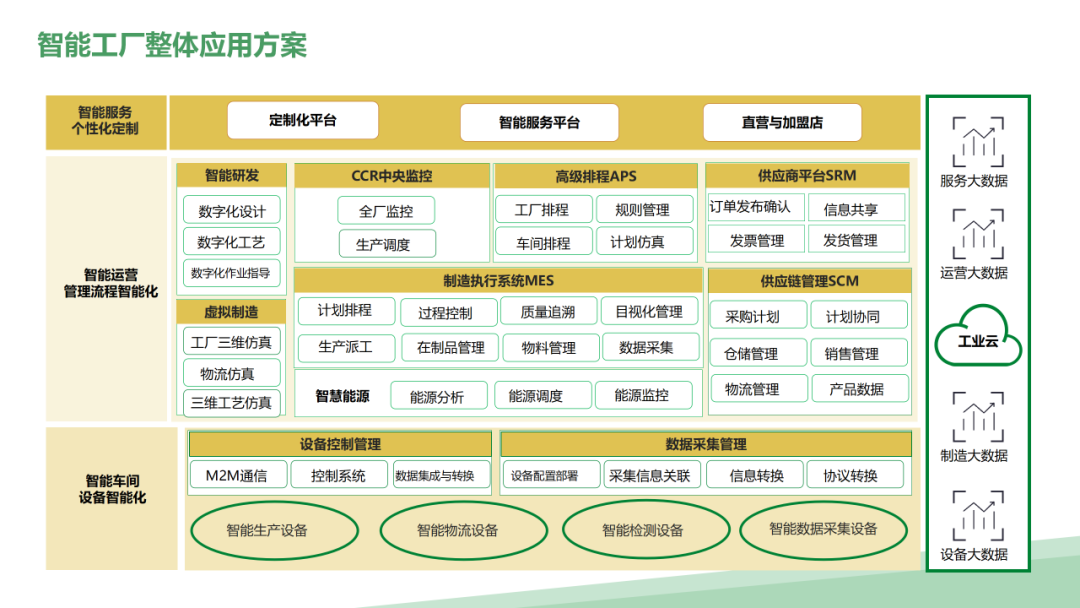This screenshot has height=608, width=1080.
Task: Click the 智慧能源 label
Action: tap(342, 396)
